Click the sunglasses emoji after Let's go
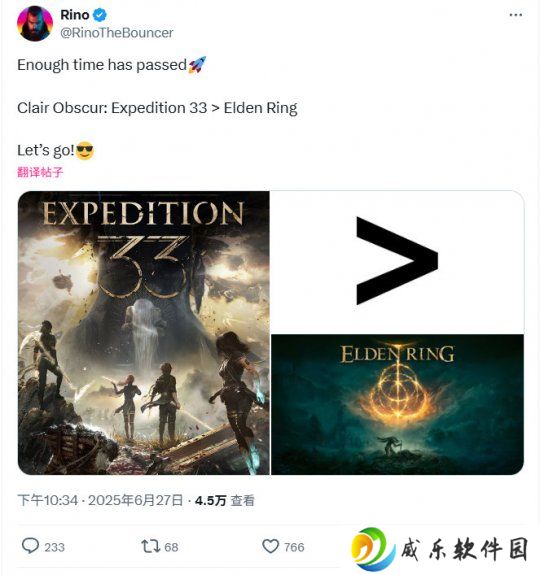540x575 pixels. tap(85, 150)
